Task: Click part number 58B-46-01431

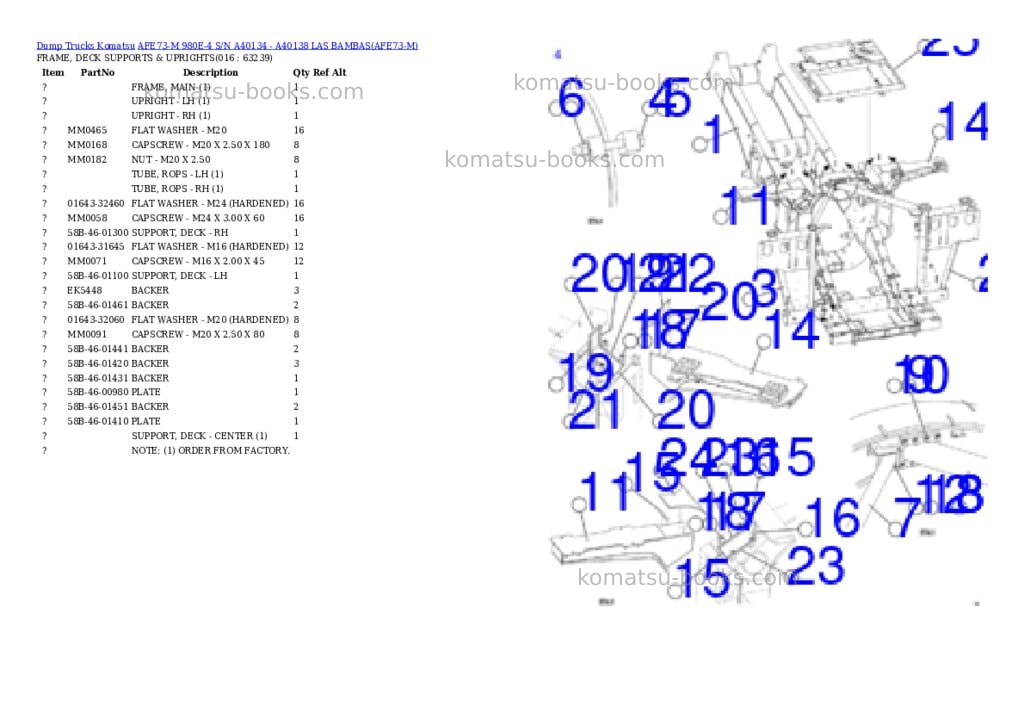Action: (98, 378)
